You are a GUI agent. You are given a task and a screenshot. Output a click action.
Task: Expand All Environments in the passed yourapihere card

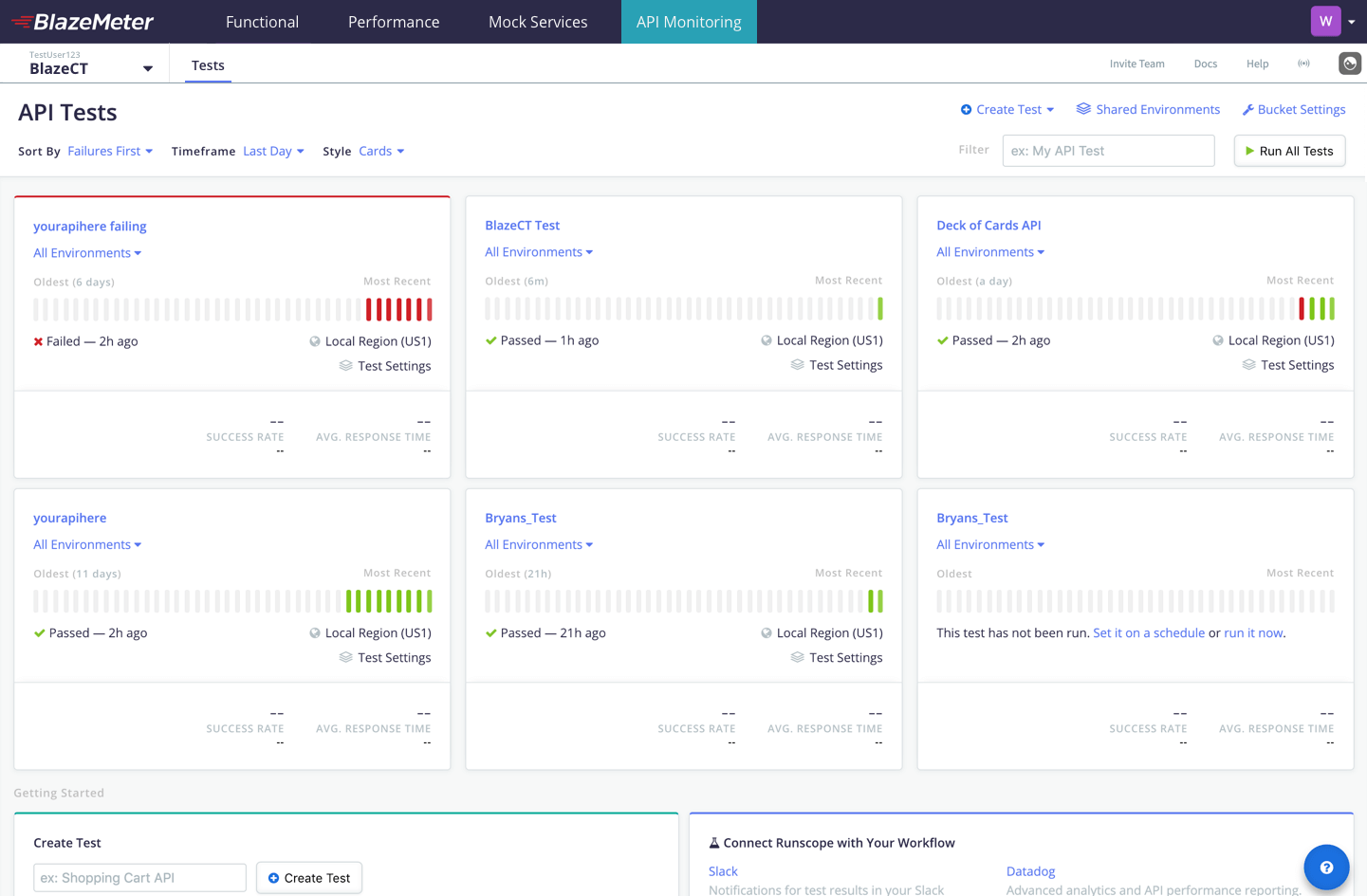(x=87, y=545)
